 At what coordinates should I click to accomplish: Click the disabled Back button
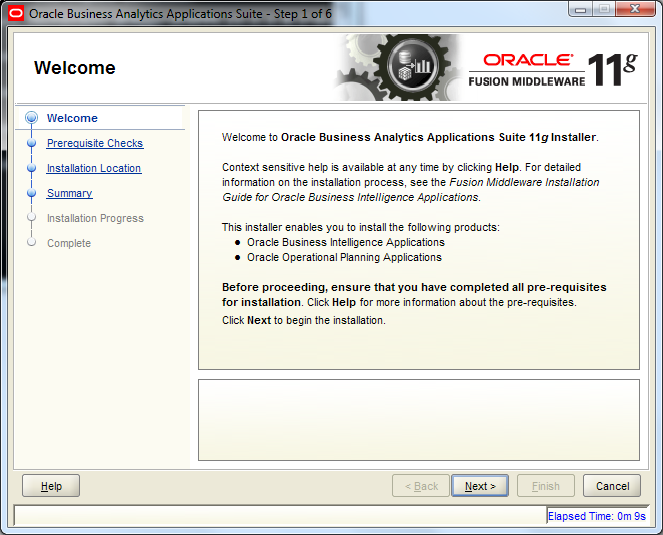click(x=421, y=486)
